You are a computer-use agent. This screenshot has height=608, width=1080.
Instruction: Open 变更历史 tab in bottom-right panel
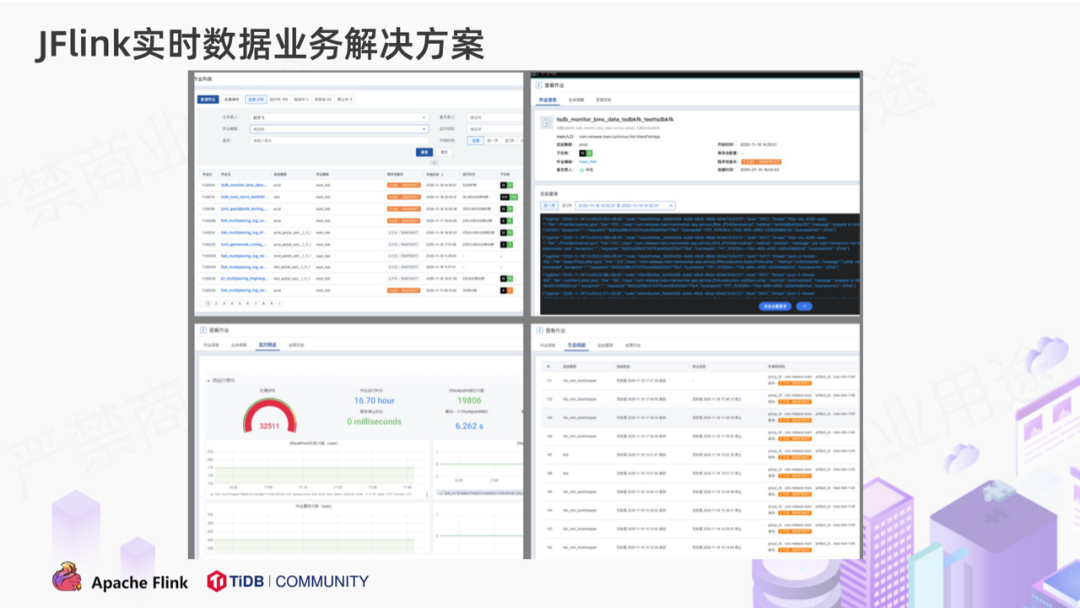(632, 345)
